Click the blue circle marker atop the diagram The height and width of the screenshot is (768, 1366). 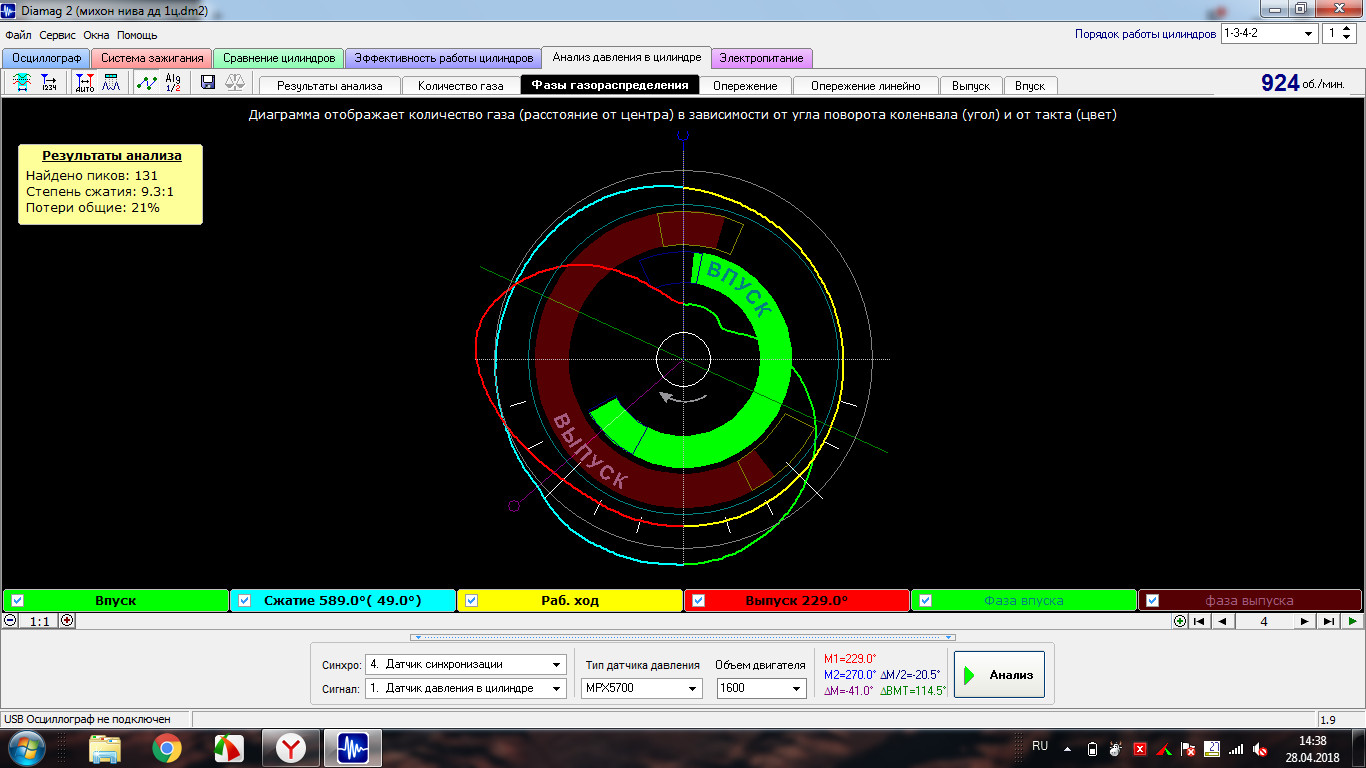683,134
